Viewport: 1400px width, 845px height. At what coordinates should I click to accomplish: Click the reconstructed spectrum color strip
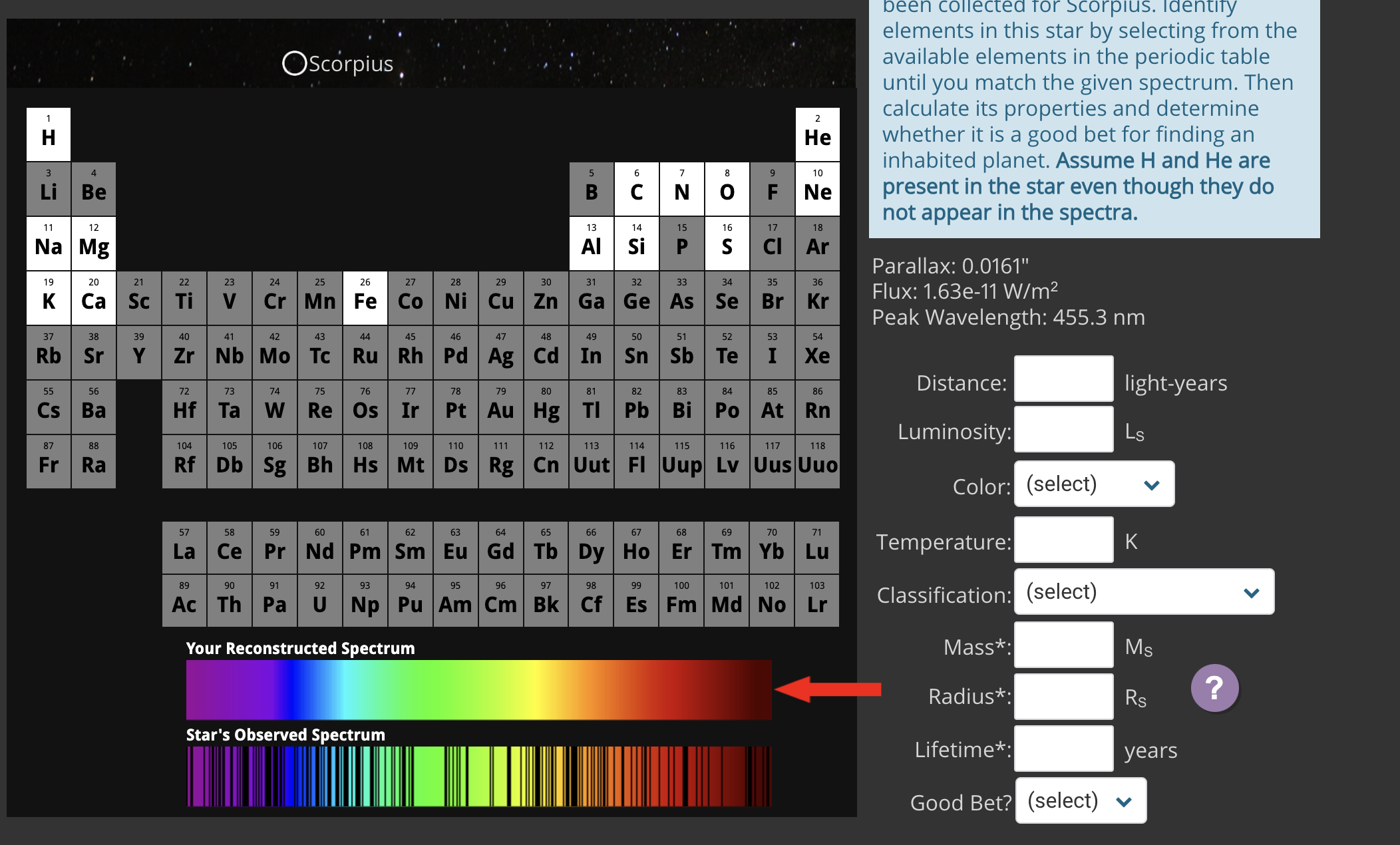478,690
